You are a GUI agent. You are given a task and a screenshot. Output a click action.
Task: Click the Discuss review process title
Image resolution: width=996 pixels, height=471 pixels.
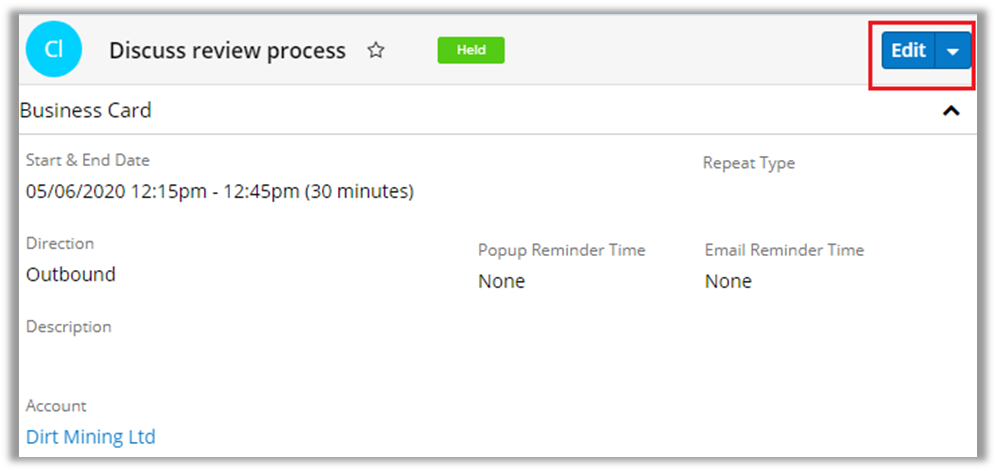227,50
